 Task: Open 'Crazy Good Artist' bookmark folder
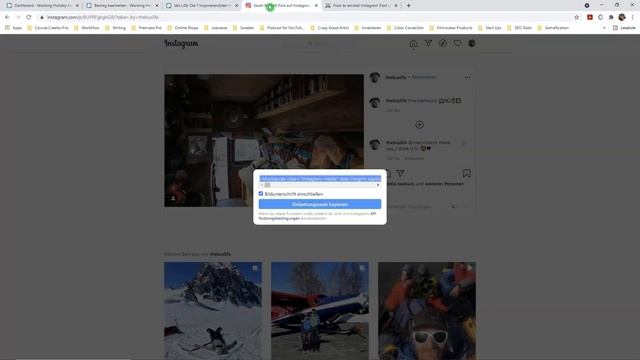330,28
